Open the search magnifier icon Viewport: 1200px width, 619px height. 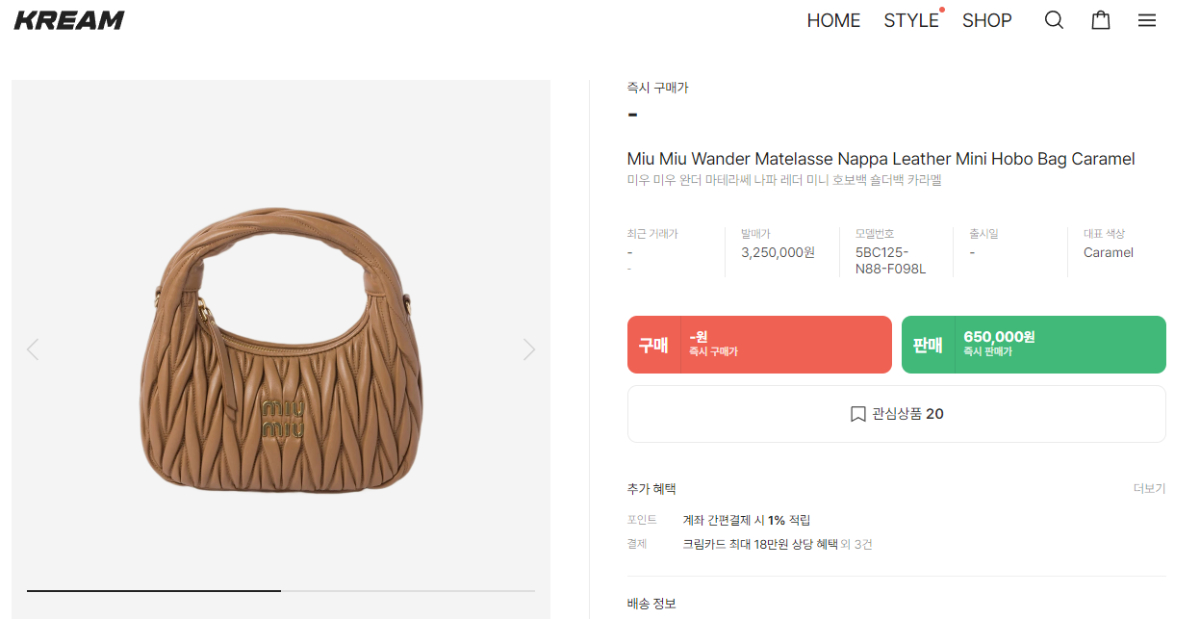1054,20
